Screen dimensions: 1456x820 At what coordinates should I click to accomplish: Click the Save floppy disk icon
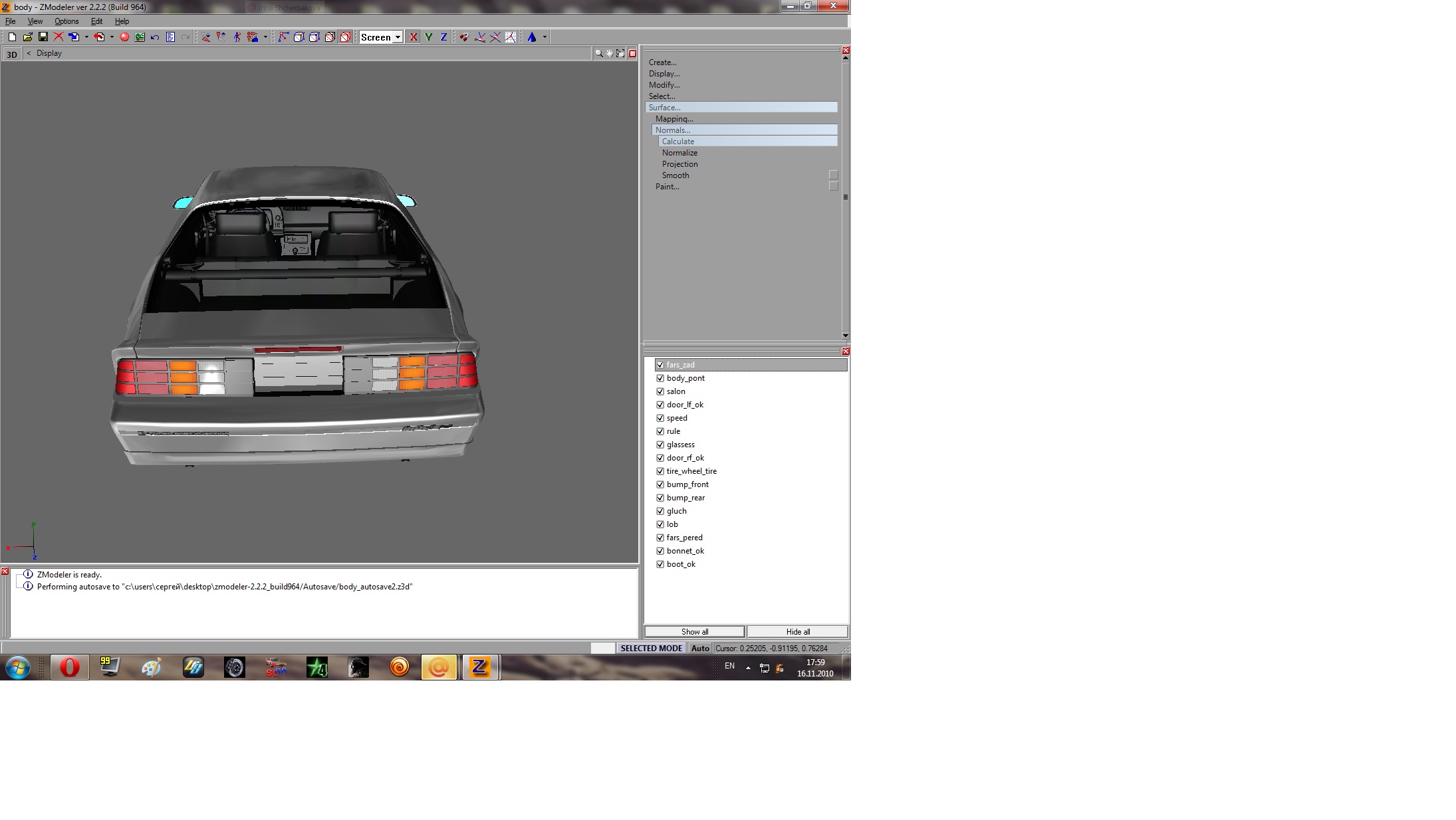[43, 37]
